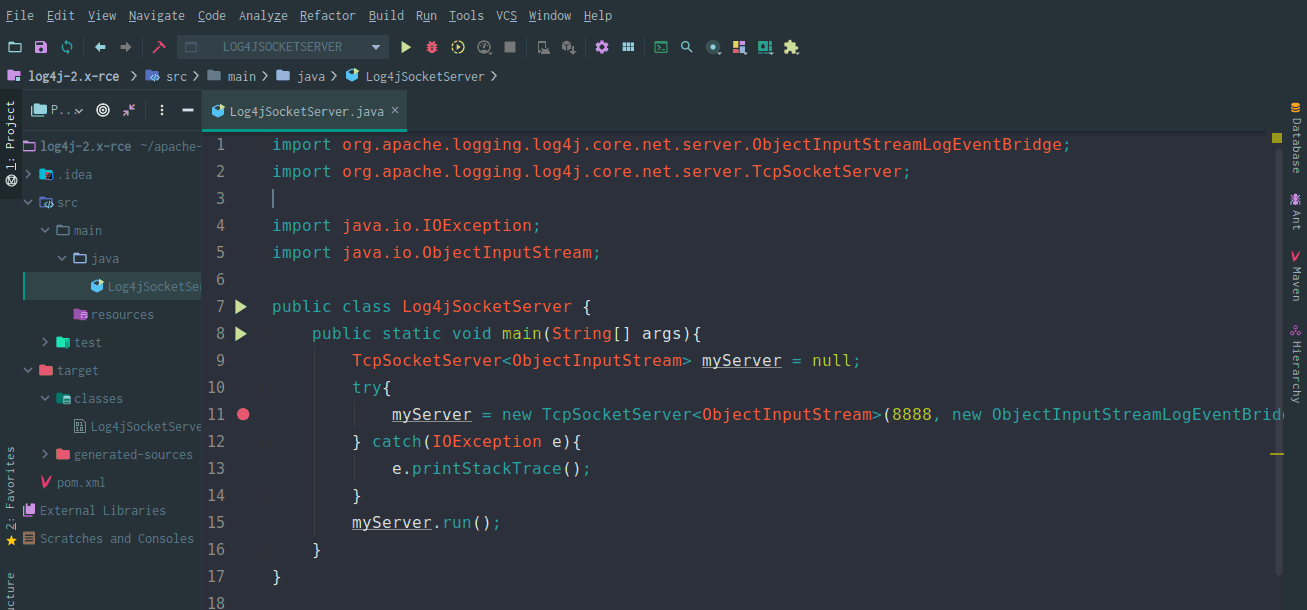Click the src breadcrumb in navigation bar
This screenshot has height=610, width=1307.
176,76
